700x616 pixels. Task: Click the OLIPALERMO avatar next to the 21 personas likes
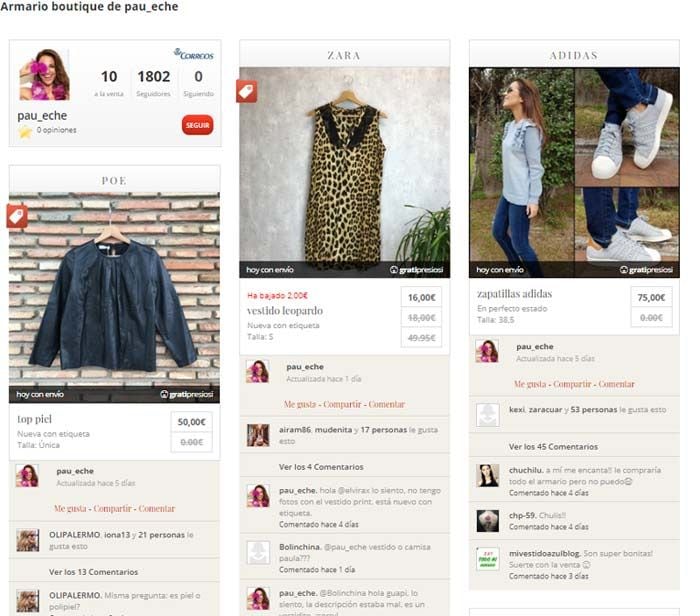[x=28, y=540]
